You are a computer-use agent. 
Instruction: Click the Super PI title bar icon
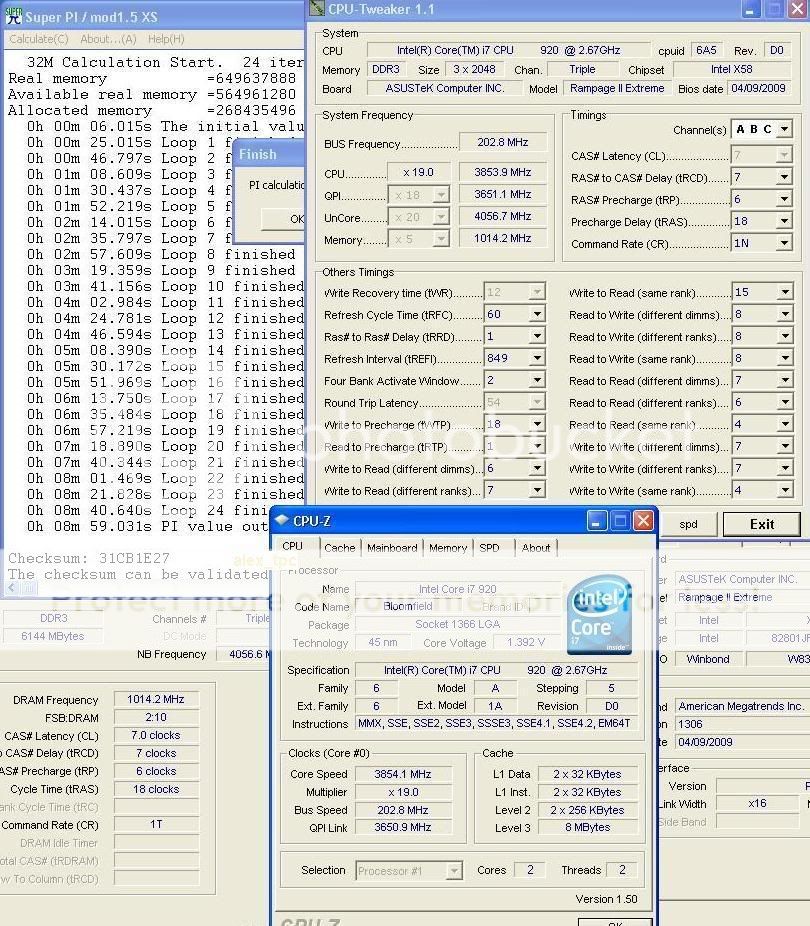pos(14,16)
